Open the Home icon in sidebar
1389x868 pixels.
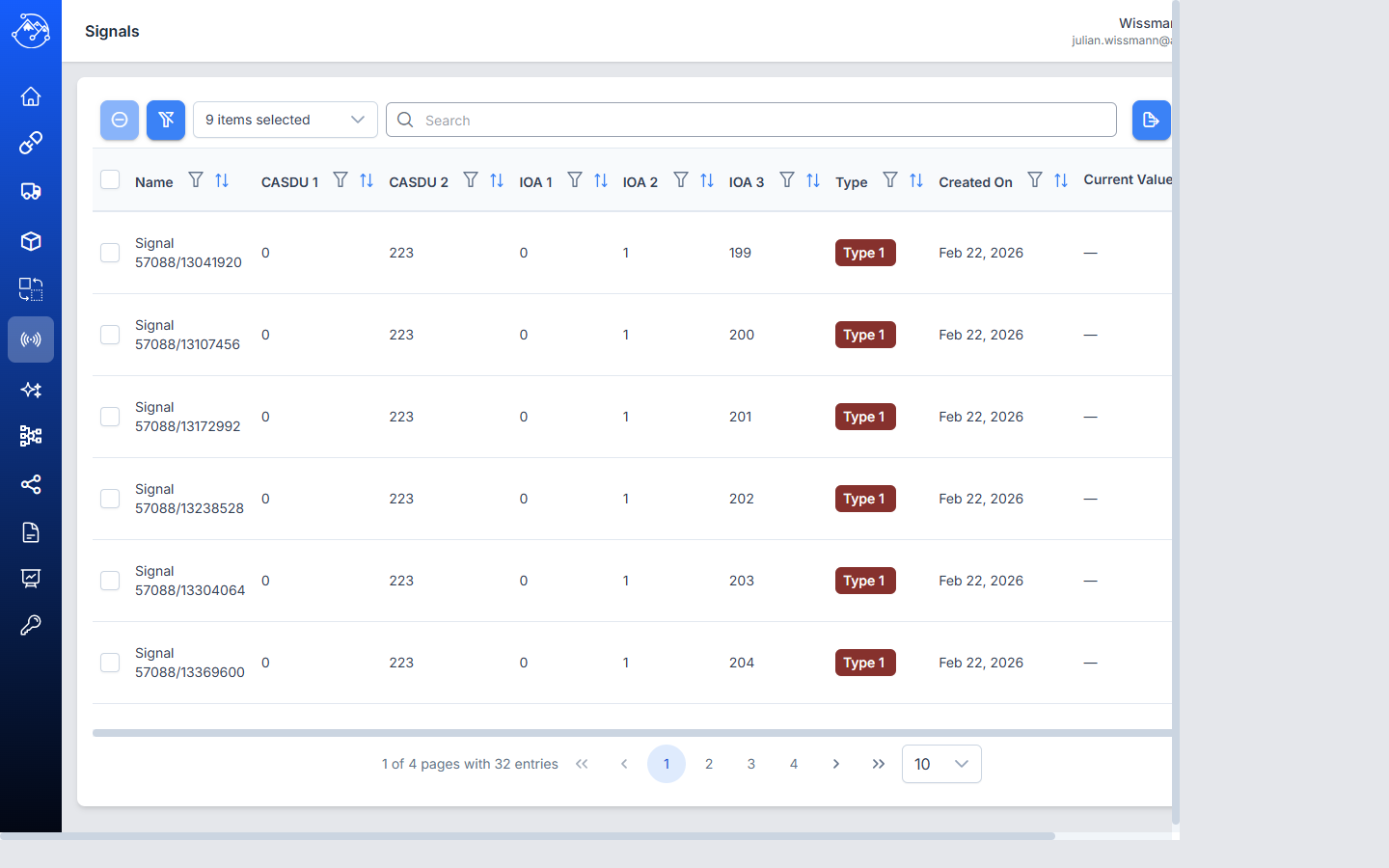[x=31, y=96]
